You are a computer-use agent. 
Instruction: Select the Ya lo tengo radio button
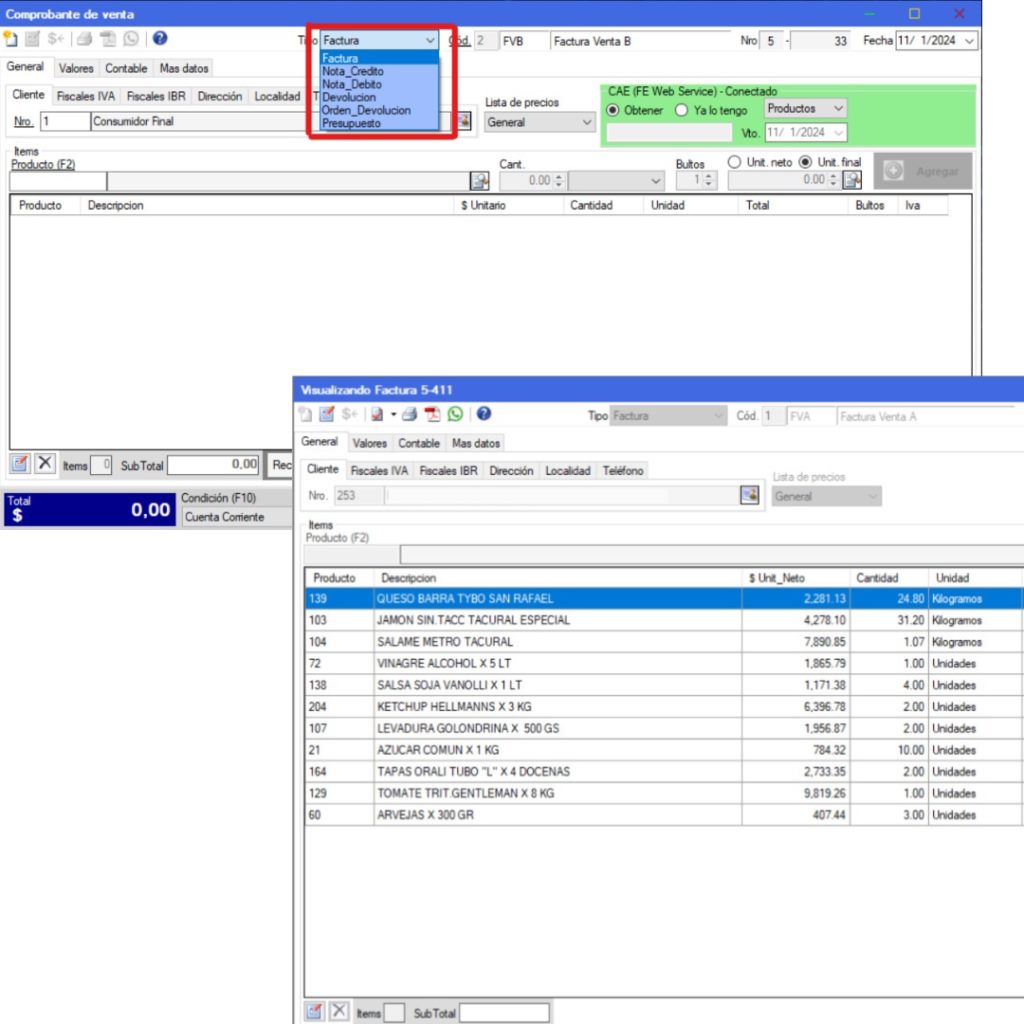click(x=682, y=110)
